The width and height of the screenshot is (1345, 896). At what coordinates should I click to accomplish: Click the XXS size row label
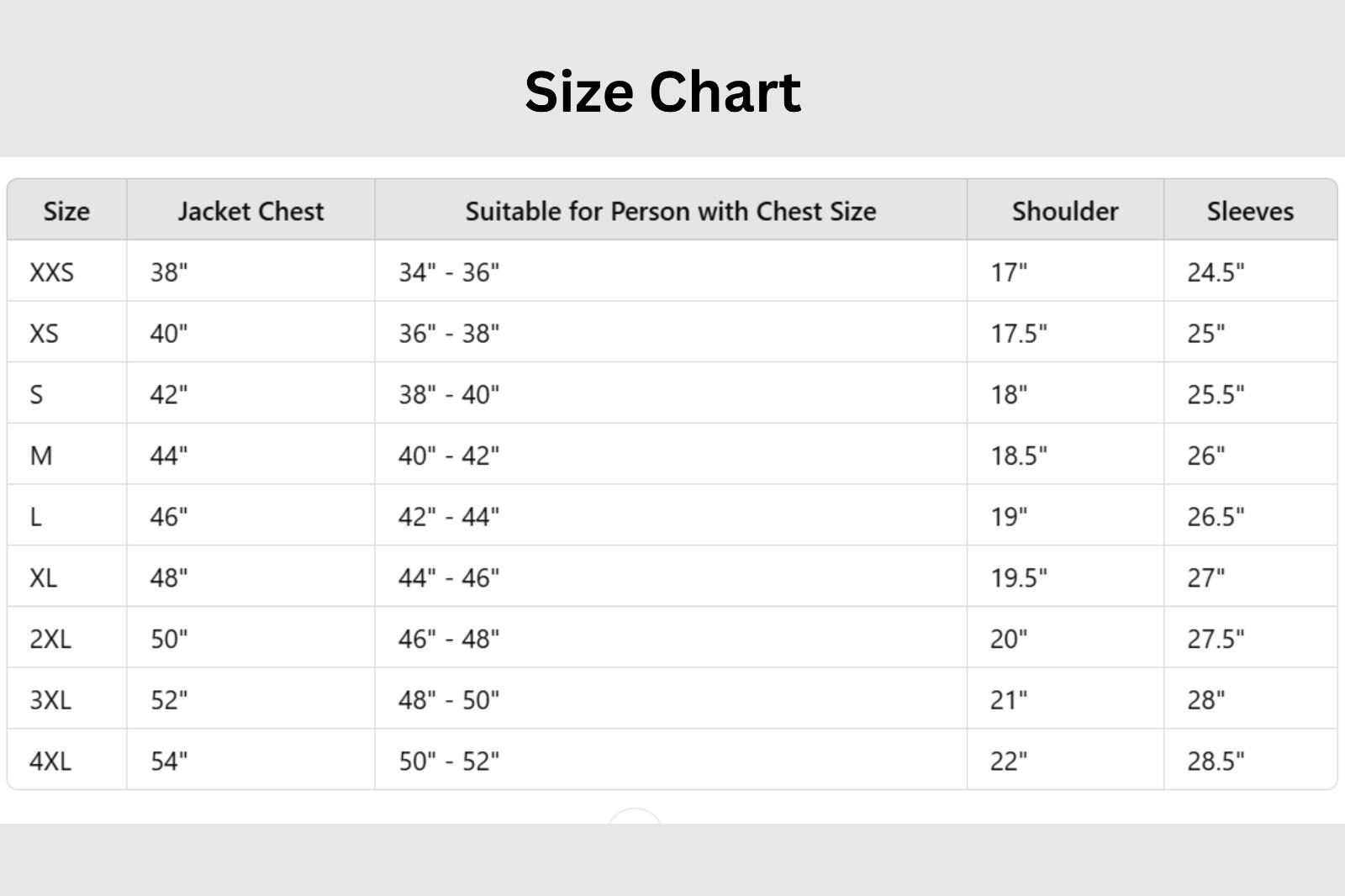point(52,272)
